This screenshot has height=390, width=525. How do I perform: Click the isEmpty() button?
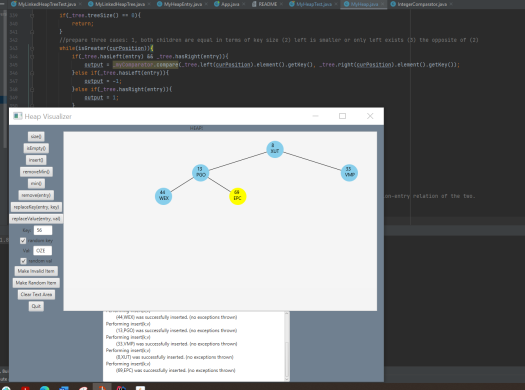pyautogui.click(x=36, y=148)
